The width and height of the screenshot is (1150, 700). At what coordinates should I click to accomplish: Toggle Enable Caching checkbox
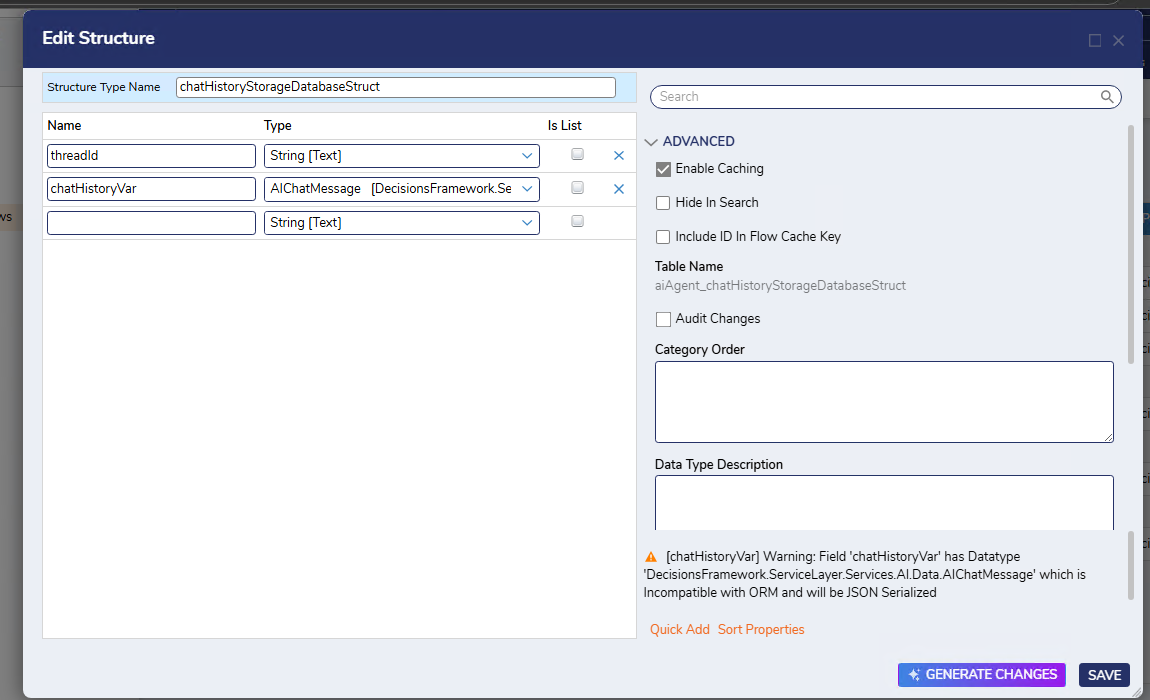tap(663, 169)
